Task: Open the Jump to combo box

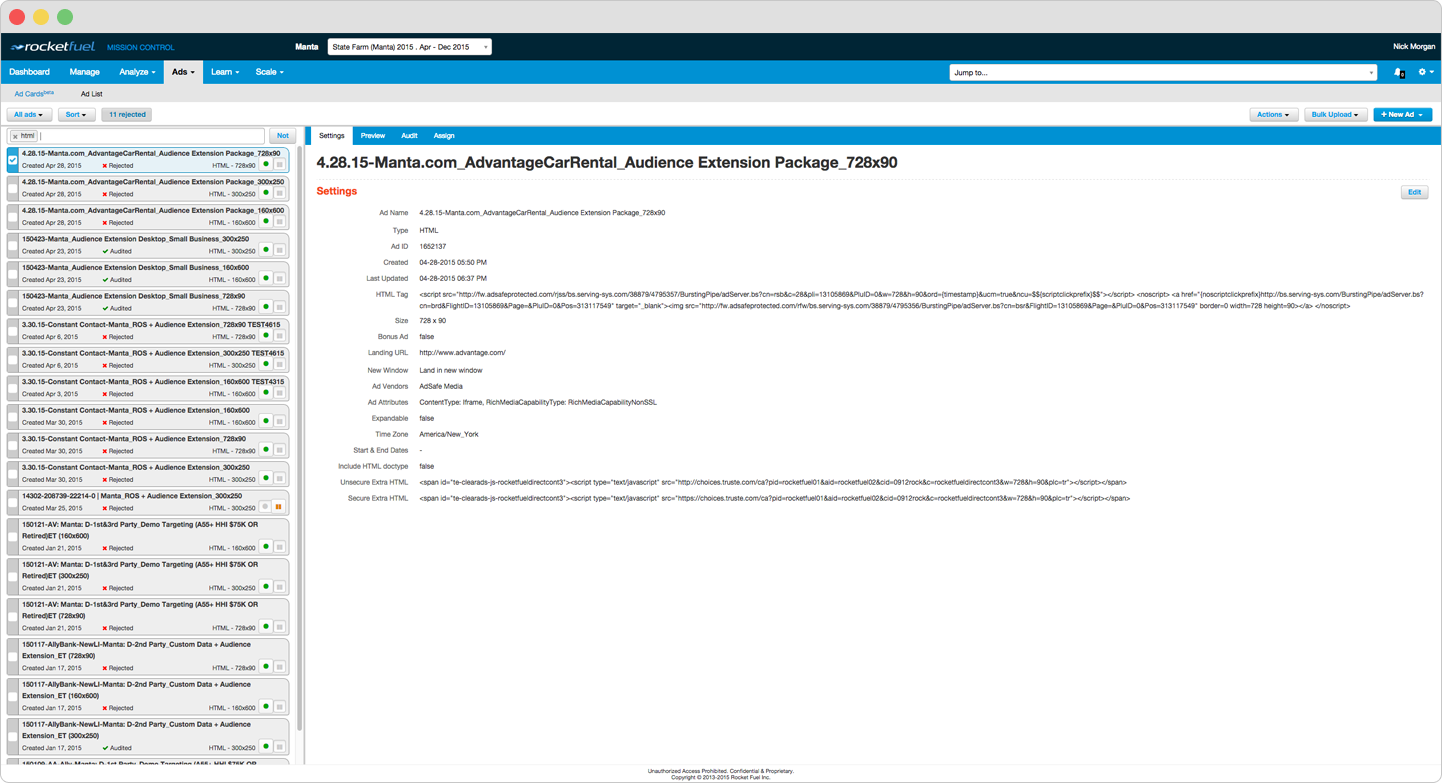Action: [x=1163, y=72]
